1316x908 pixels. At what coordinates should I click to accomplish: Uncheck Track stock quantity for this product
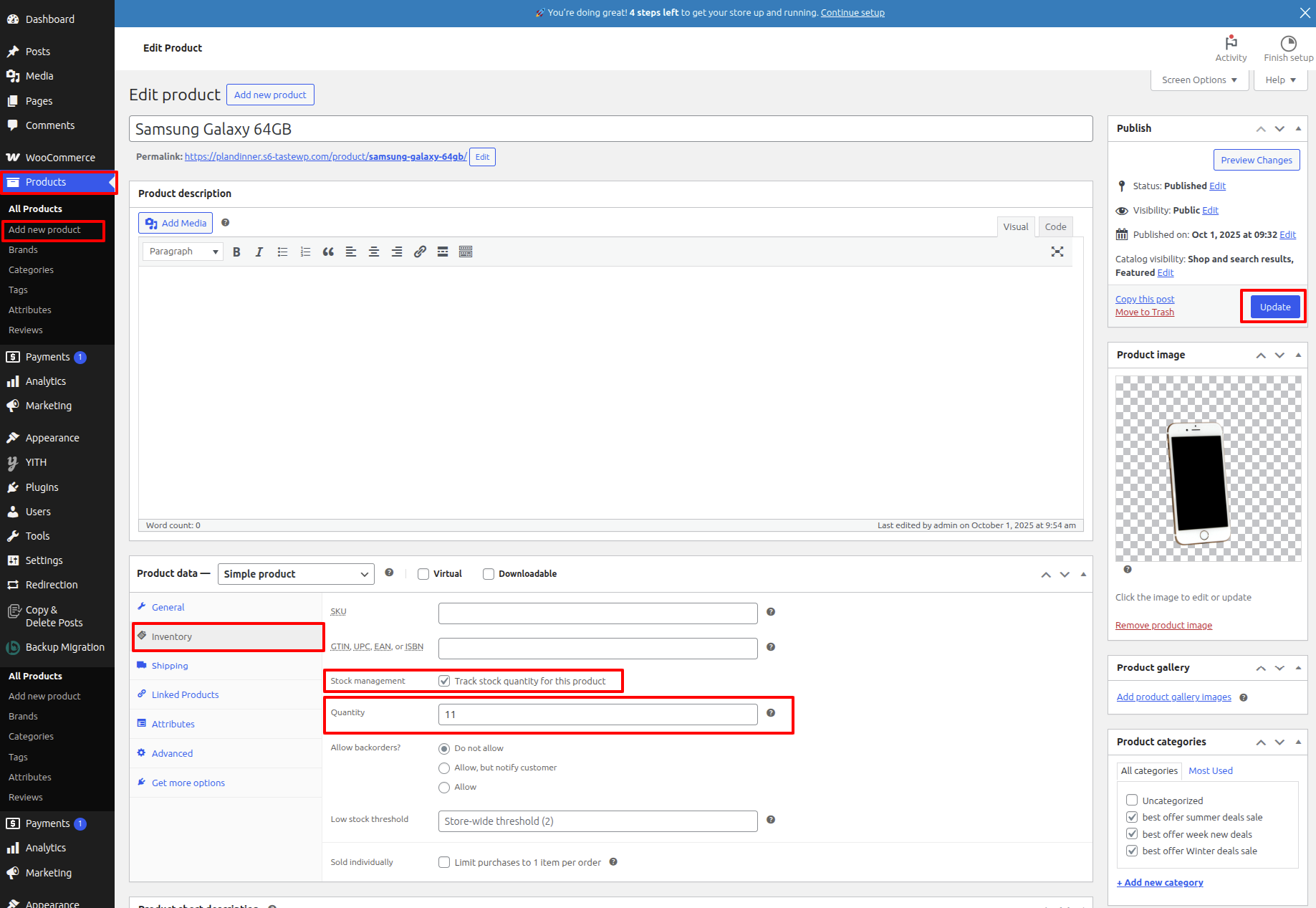click(444, 681)
